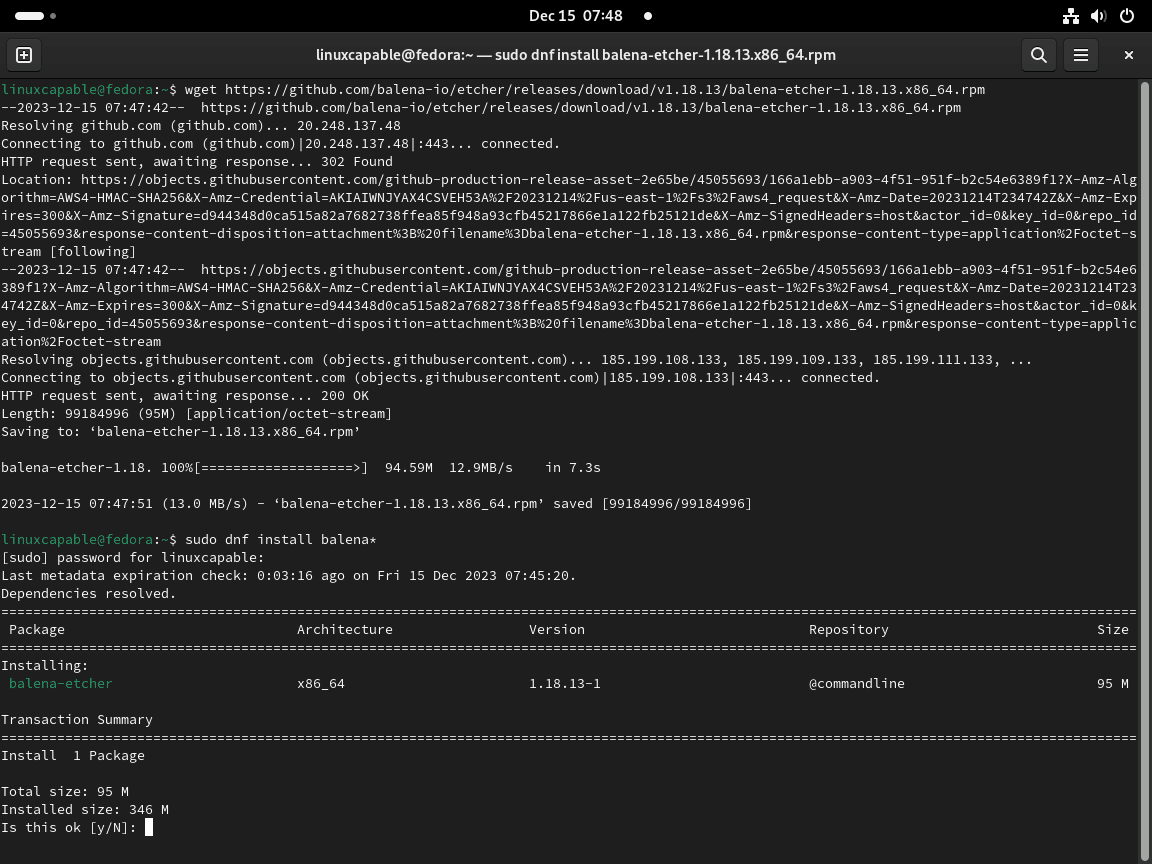
Task: Click 'Dependencies resolved.' line
Action: click(x=89, y=593)
